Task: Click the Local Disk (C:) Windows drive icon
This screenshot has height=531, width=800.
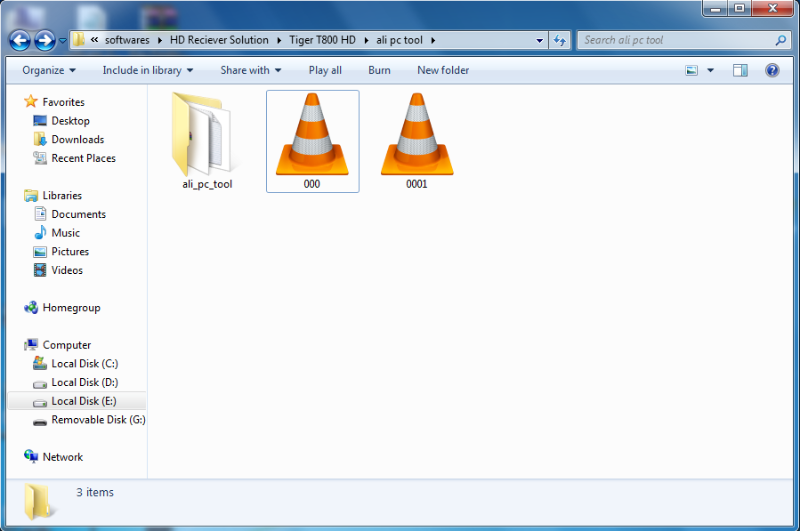Action: point(40,363)
